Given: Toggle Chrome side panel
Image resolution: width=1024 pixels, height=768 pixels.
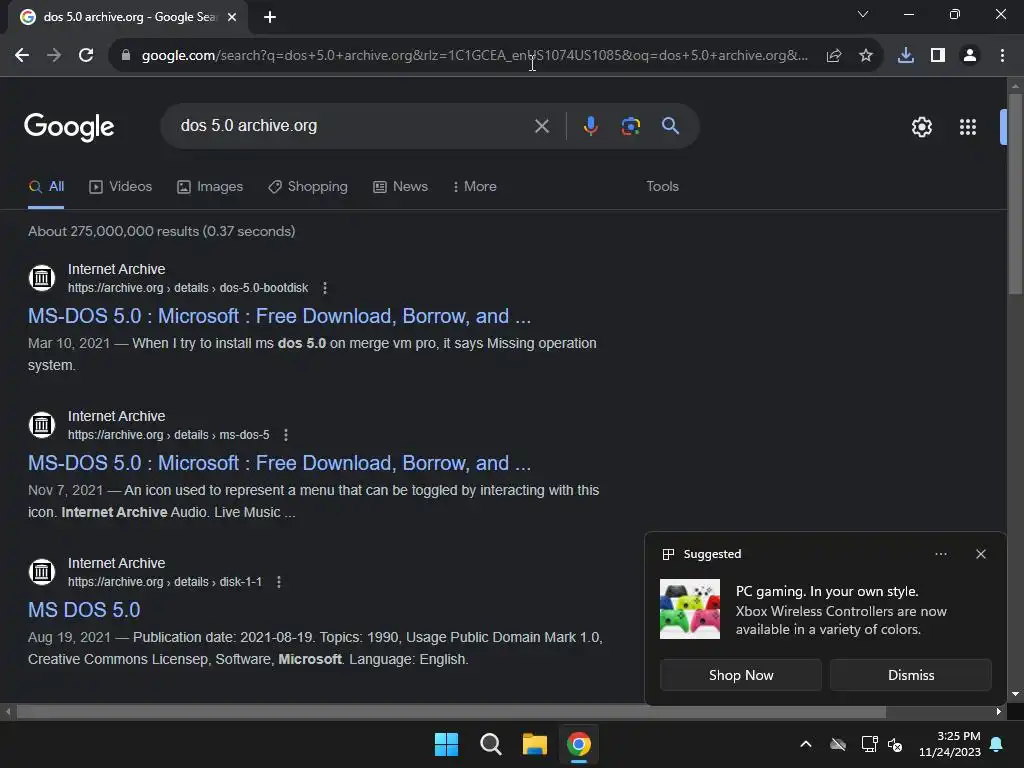Looking at the screenshot, I should click(x=938, y=56).
